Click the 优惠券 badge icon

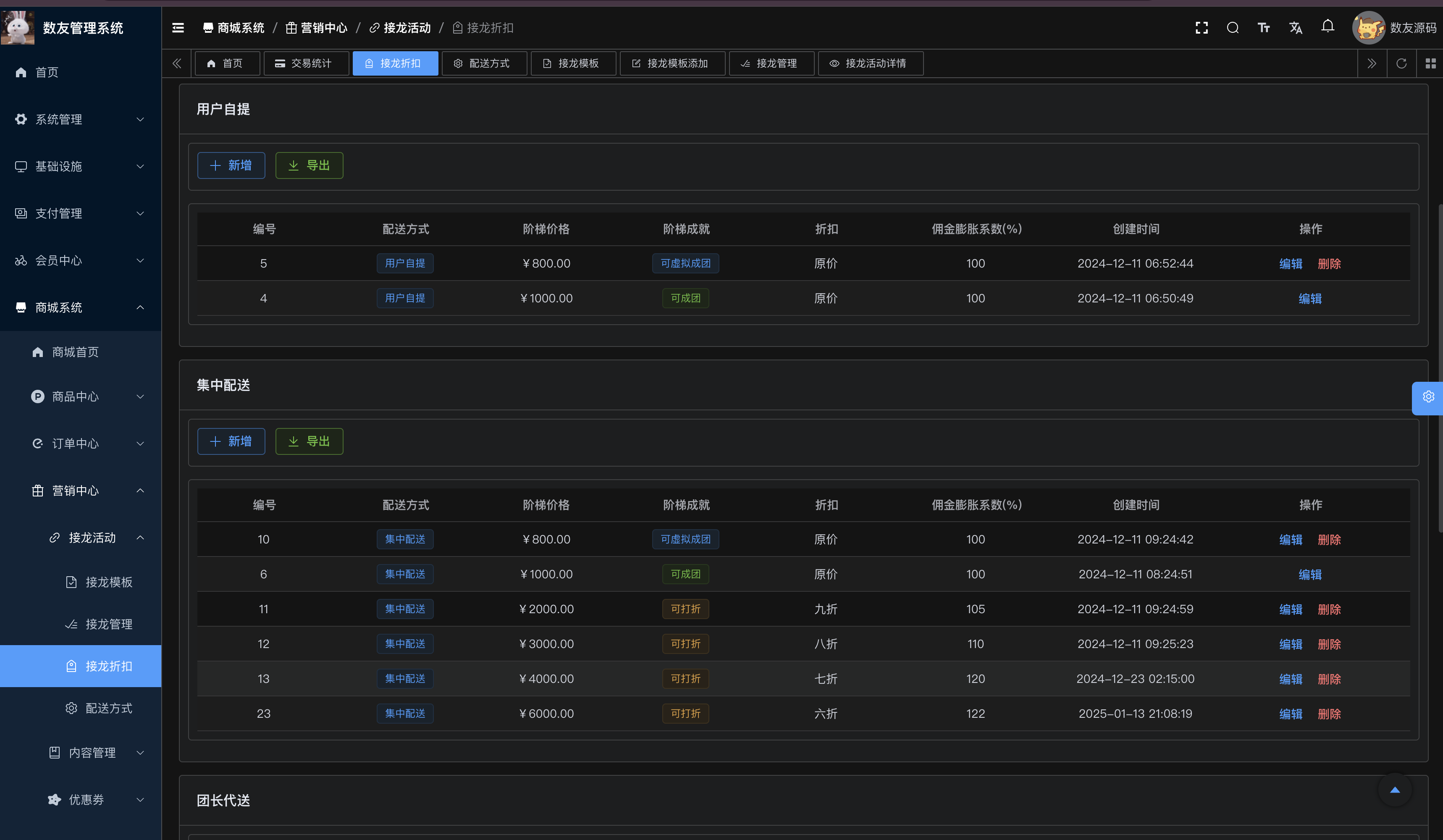(55, 799)
